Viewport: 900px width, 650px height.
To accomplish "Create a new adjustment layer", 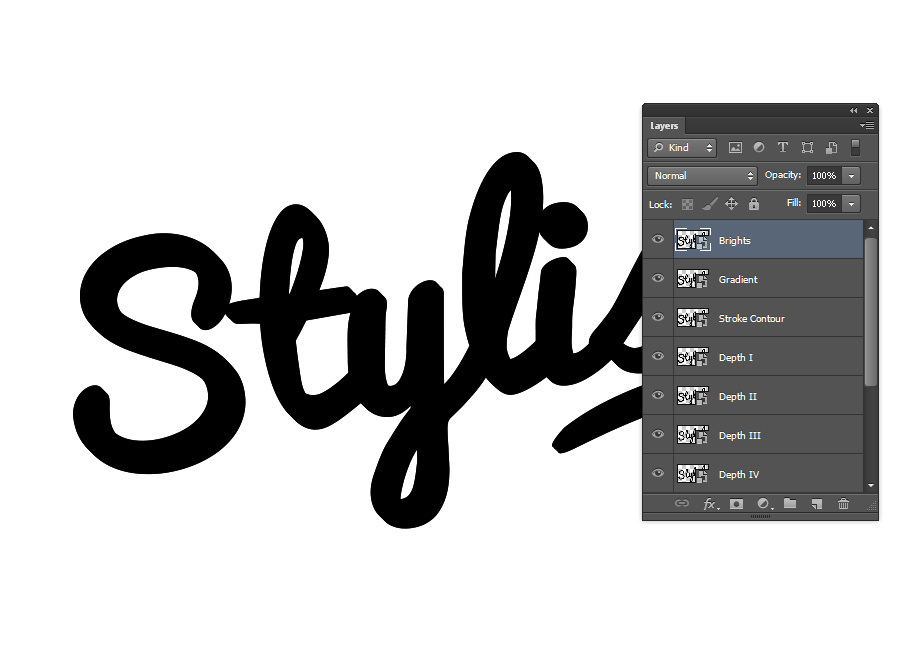I will pyautogui.click(x=763, y=504).
